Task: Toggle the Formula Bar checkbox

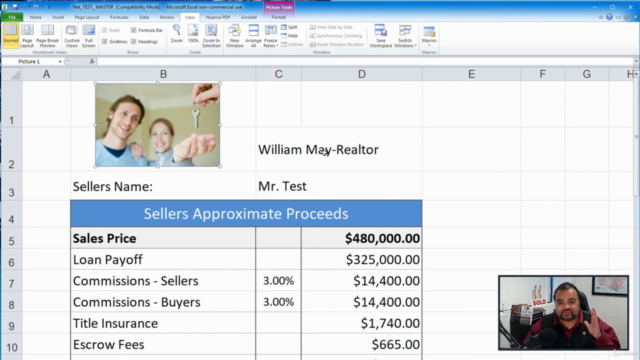Action: click(147, 30)
